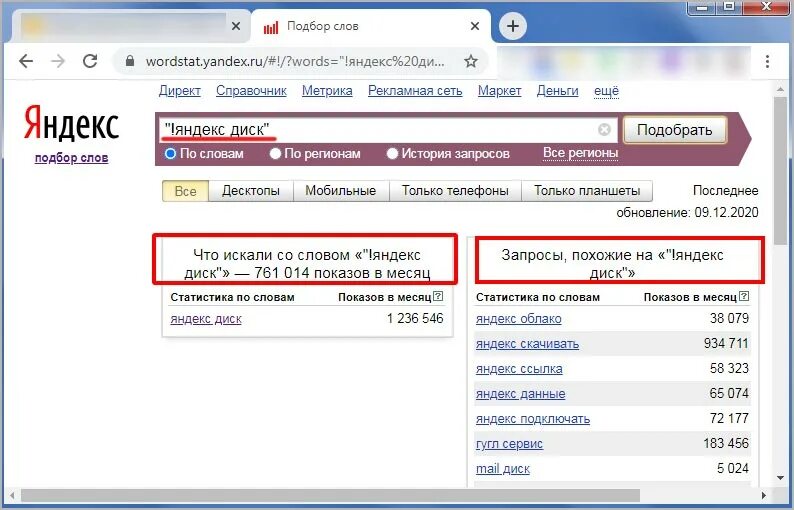Open the яндекс облако keyword link
Screen dimensions: 794x510
[x=519, y=319]
